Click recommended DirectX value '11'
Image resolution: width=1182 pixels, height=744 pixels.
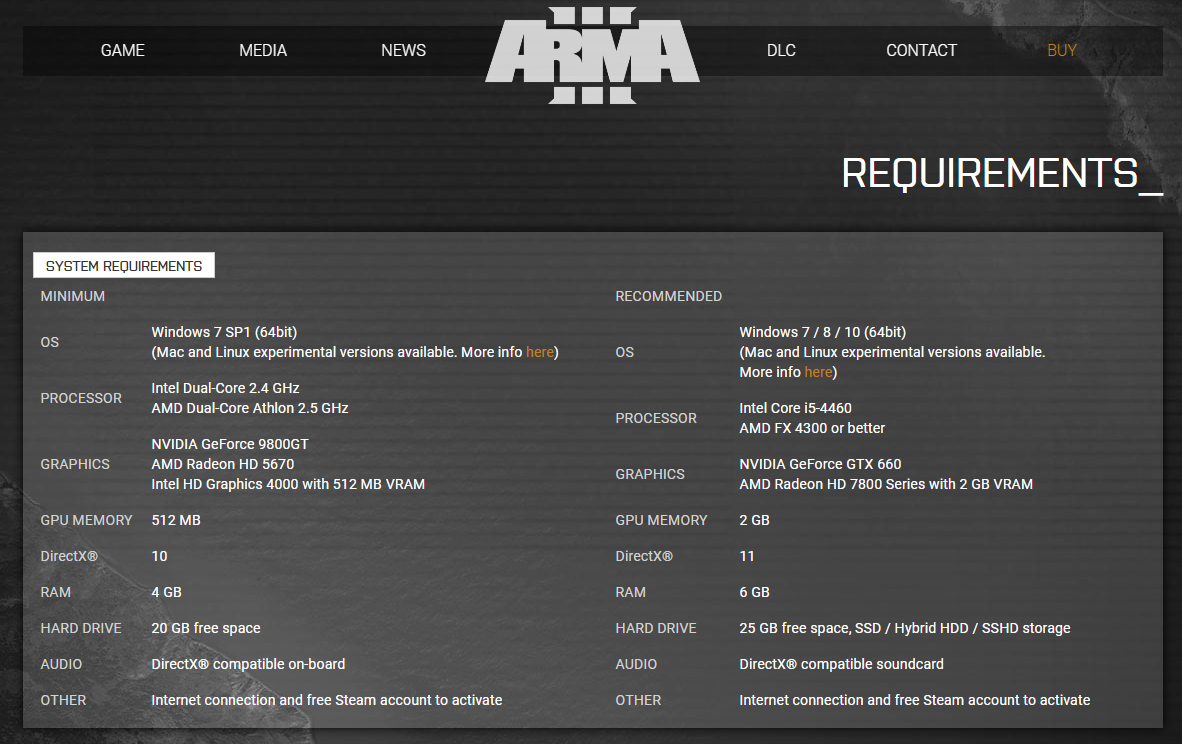pyautogui.click(x=746, y=556)
